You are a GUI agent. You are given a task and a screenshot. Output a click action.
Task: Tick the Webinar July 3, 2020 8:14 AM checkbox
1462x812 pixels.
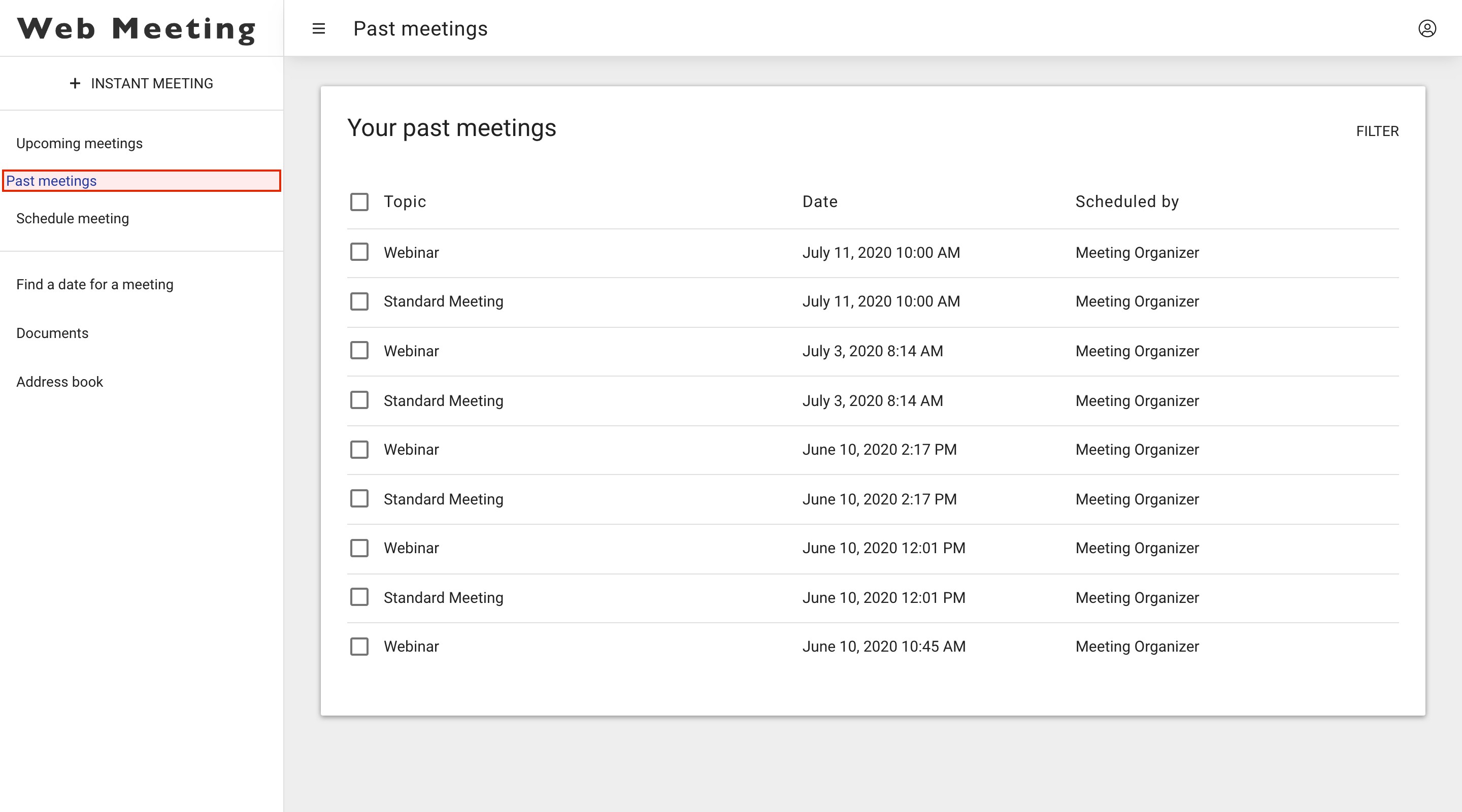[x=359, y=351]
